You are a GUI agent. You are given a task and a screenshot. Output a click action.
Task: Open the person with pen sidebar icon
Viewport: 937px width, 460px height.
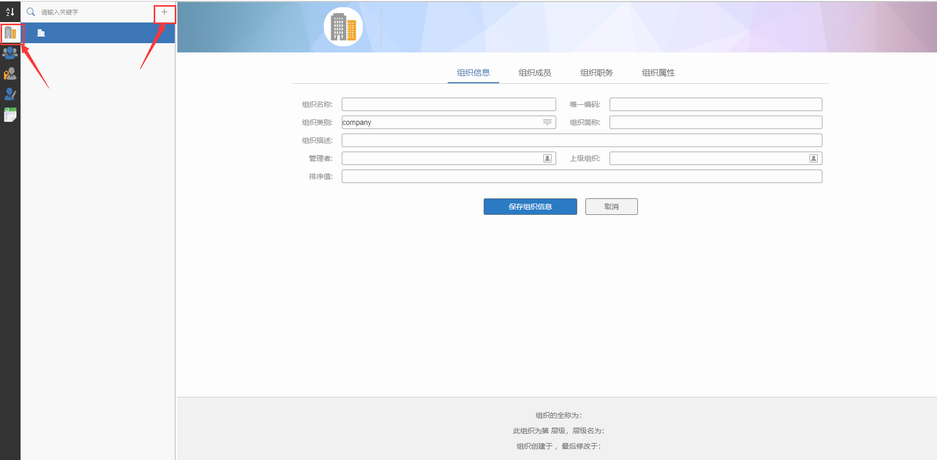10,94
